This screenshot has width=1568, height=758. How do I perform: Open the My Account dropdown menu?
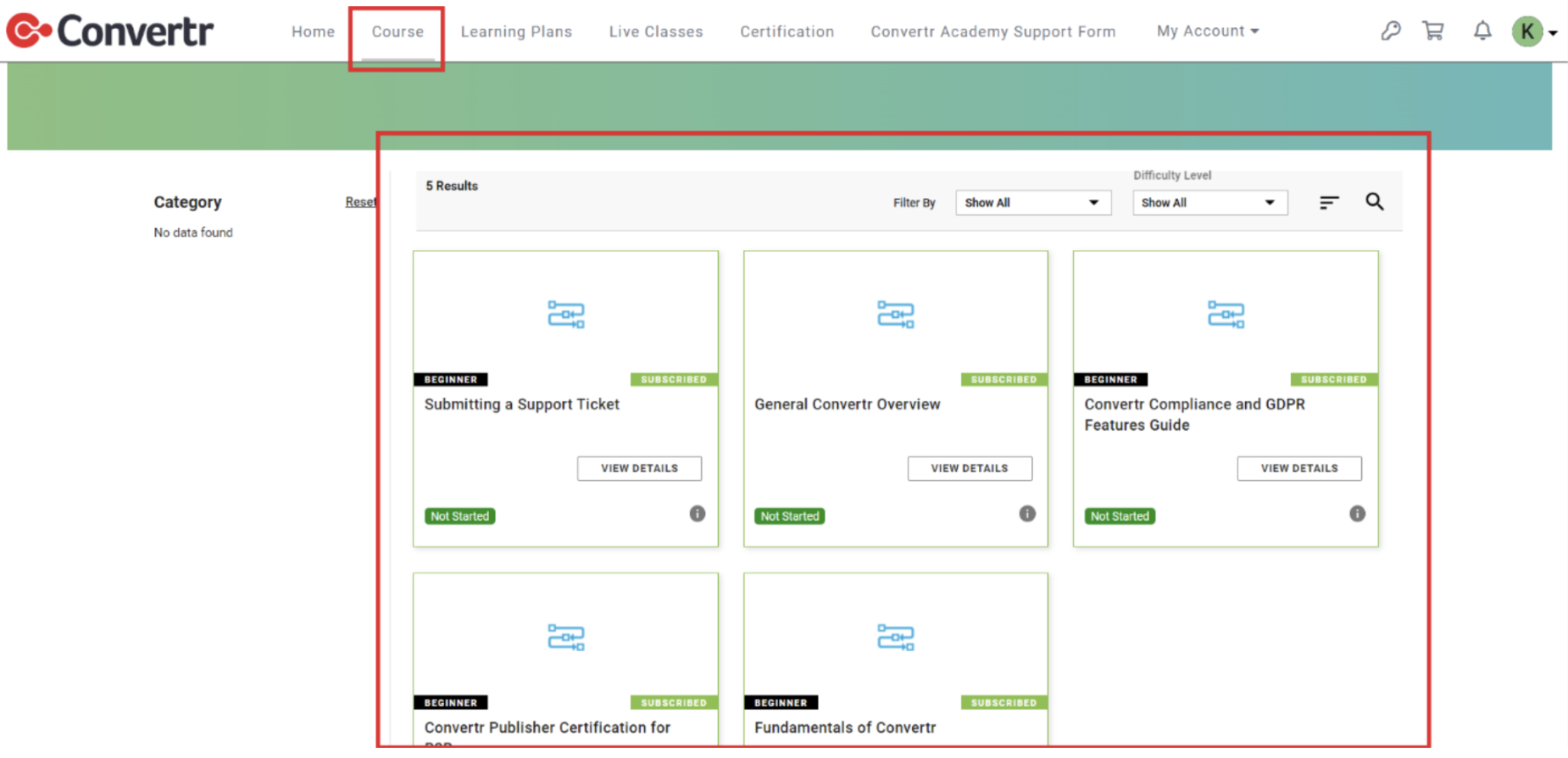[1208, 31]
